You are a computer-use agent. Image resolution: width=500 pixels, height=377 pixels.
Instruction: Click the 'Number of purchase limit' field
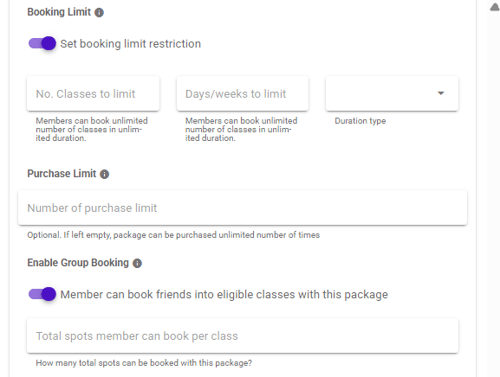(243, 208)
